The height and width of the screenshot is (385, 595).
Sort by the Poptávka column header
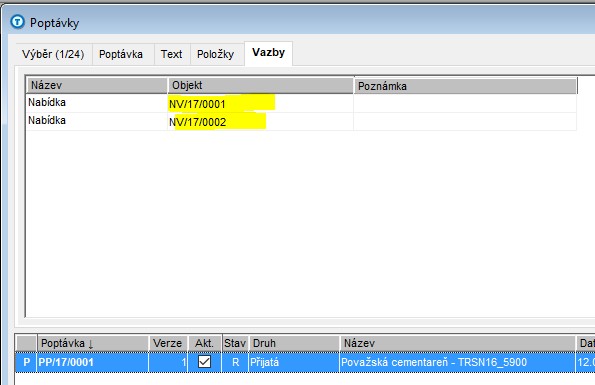[x=92, y=343]
